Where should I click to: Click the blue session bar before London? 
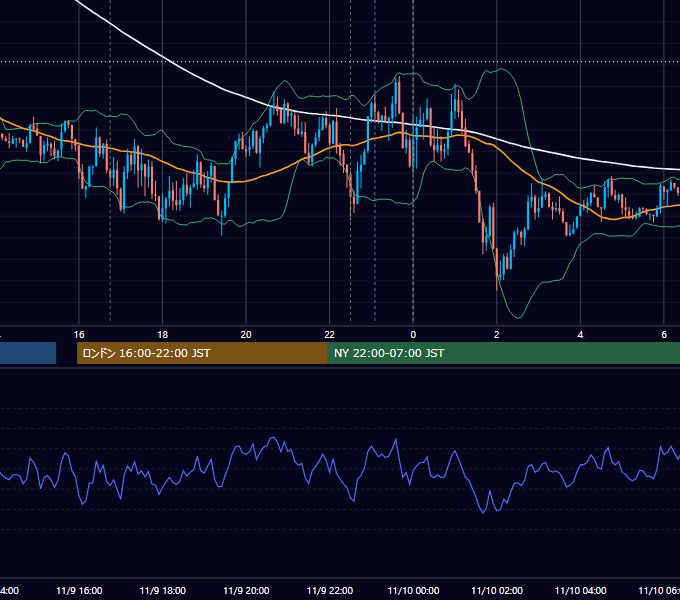(x=28, y=353)
